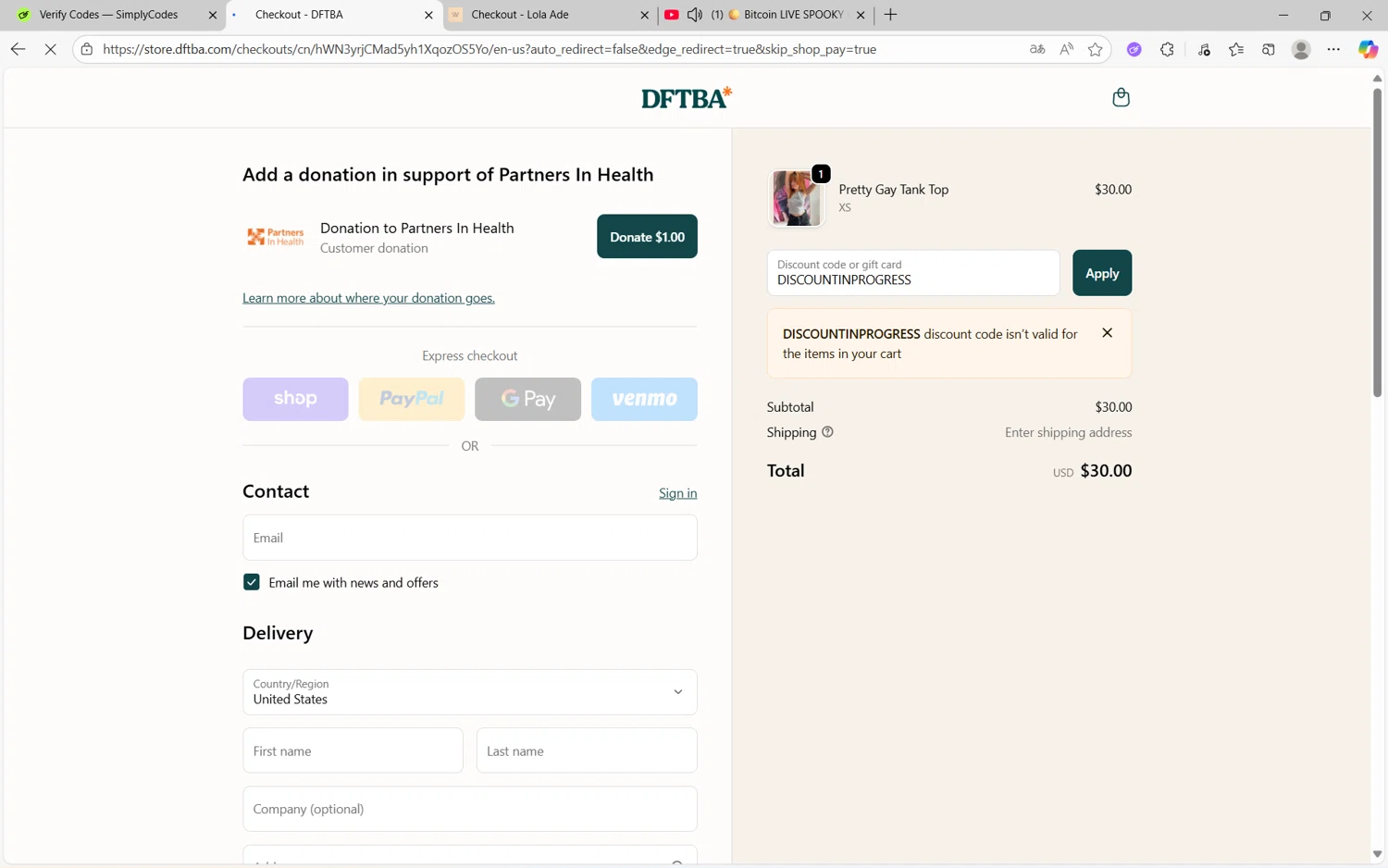Click the shipping help question mark icon
This screenshot has width=1388, height=868.
(x=827, y=432)
